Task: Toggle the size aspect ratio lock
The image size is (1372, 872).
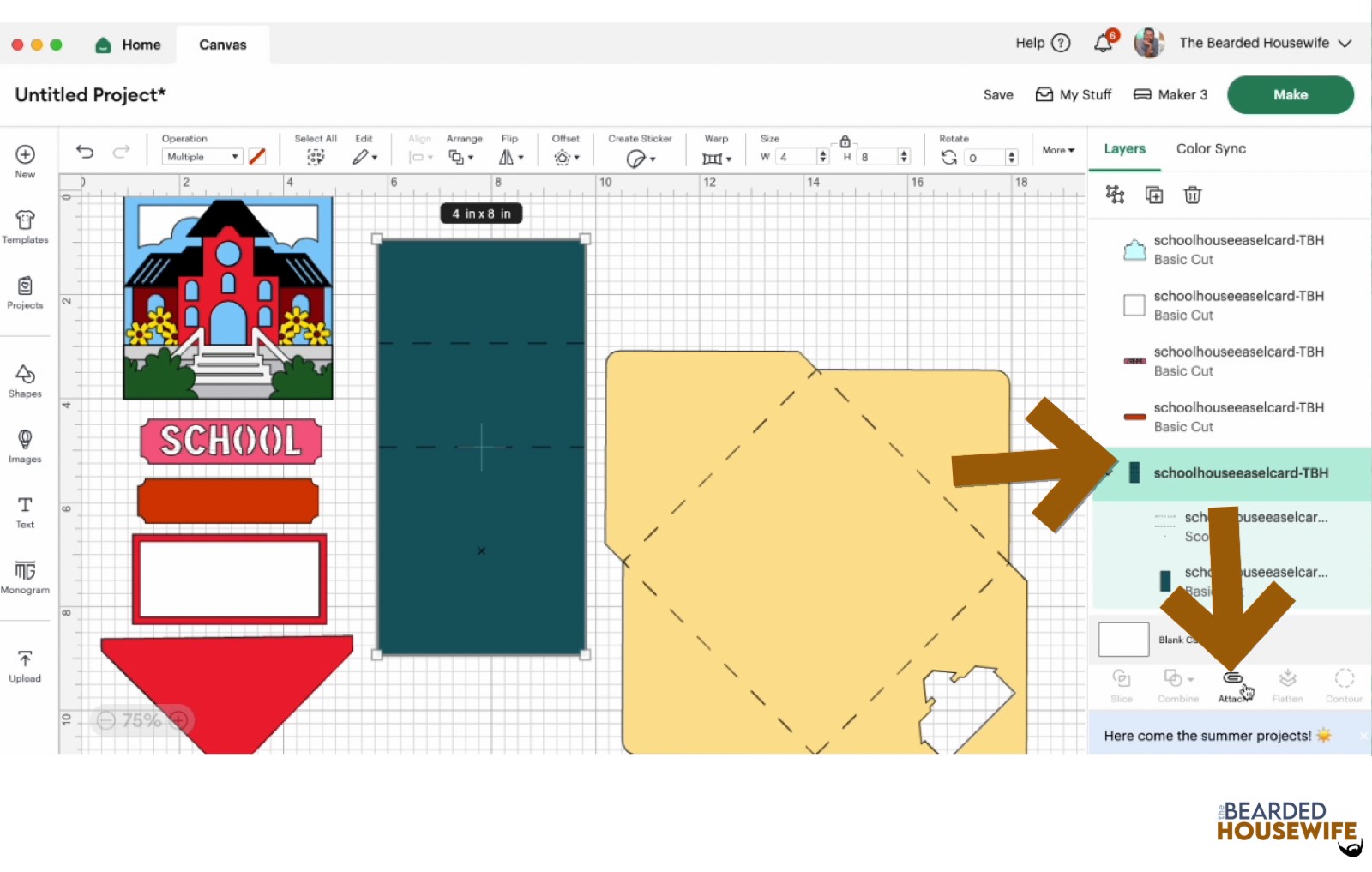Action: point(845,141)
